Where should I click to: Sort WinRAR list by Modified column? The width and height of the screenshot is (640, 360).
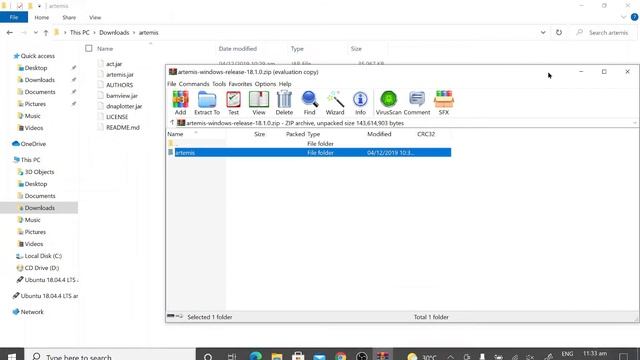379,134
